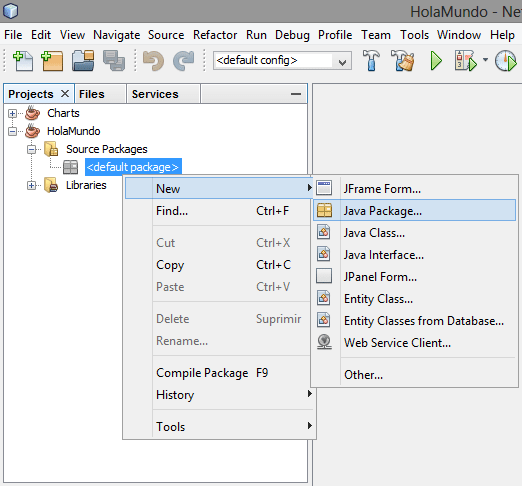Expand the Libraries node
522x486 pixels.
(32, 186)
